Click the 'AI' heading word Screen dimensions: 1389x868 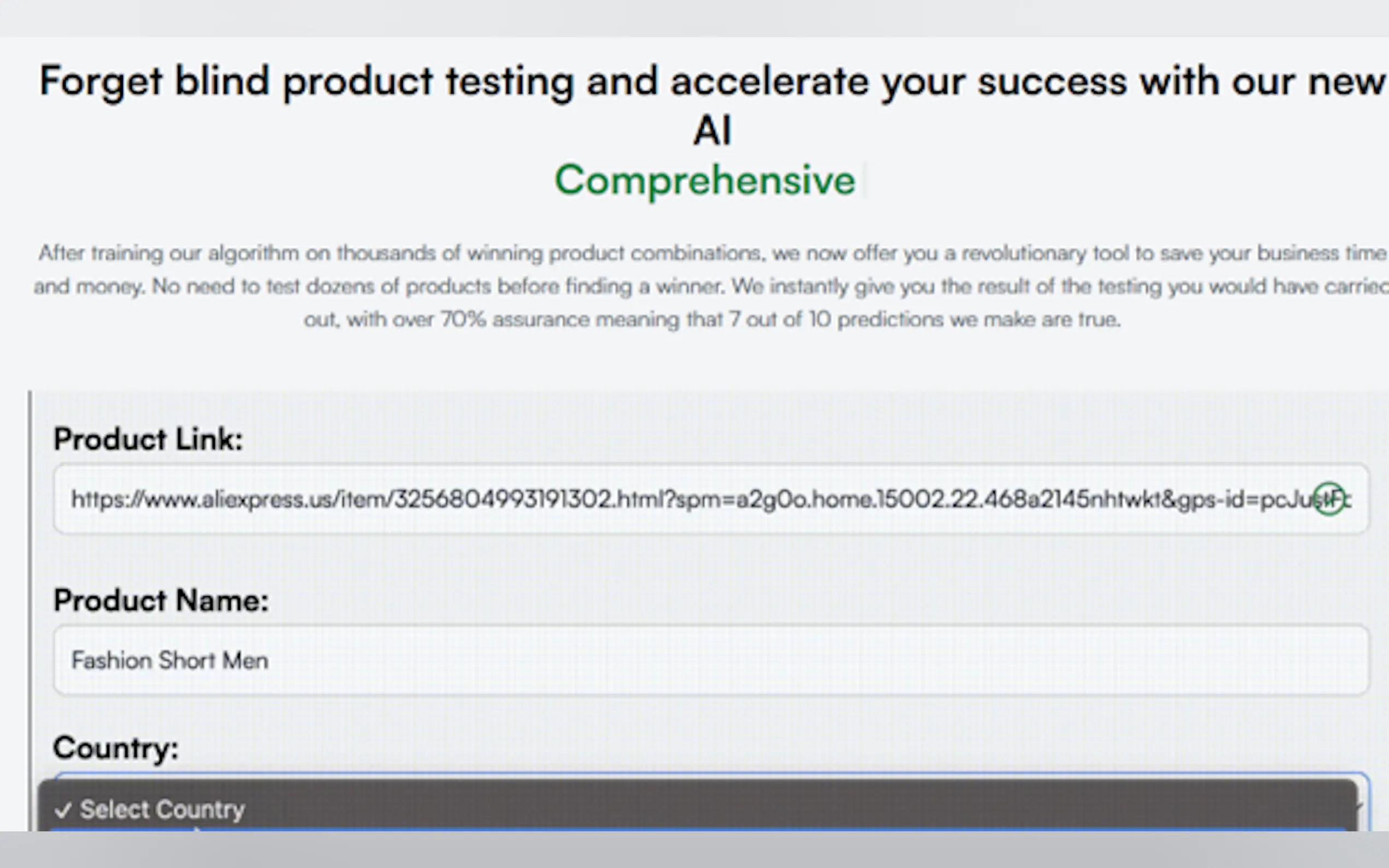point(712,131)
